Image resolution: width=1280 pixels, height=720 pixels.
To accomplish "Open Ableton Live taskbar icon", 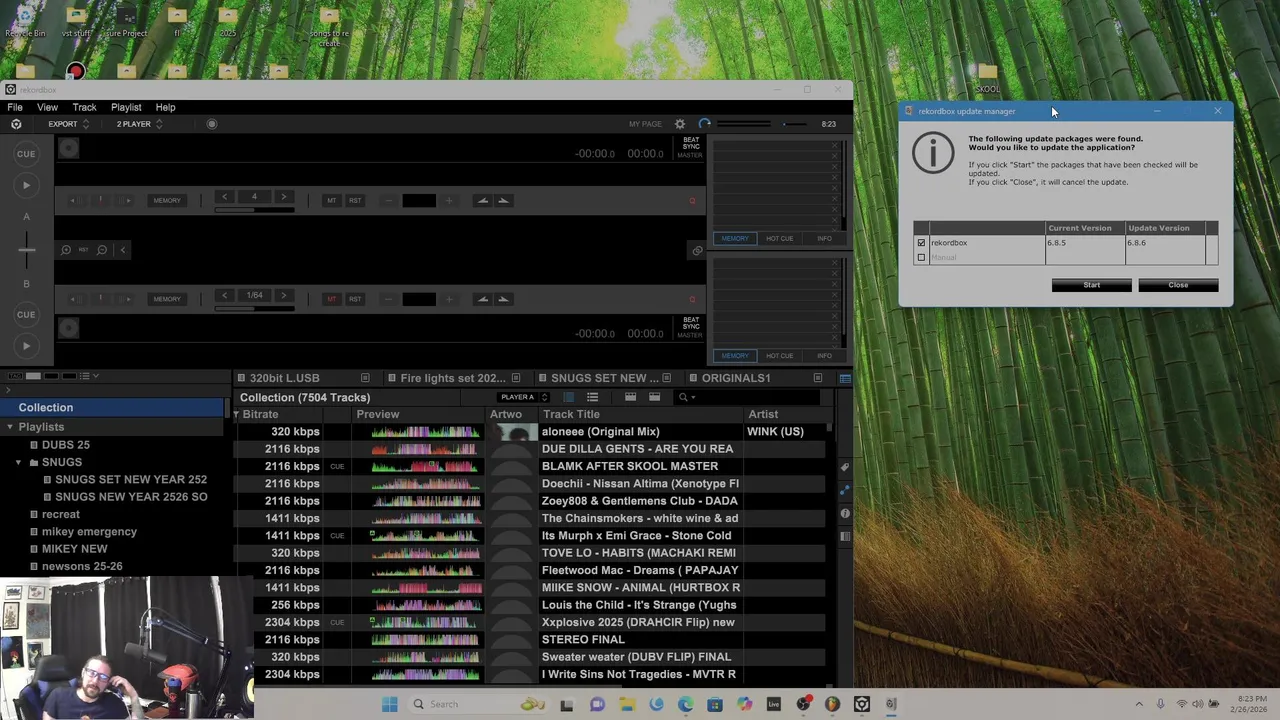I will tap(773, 704).
